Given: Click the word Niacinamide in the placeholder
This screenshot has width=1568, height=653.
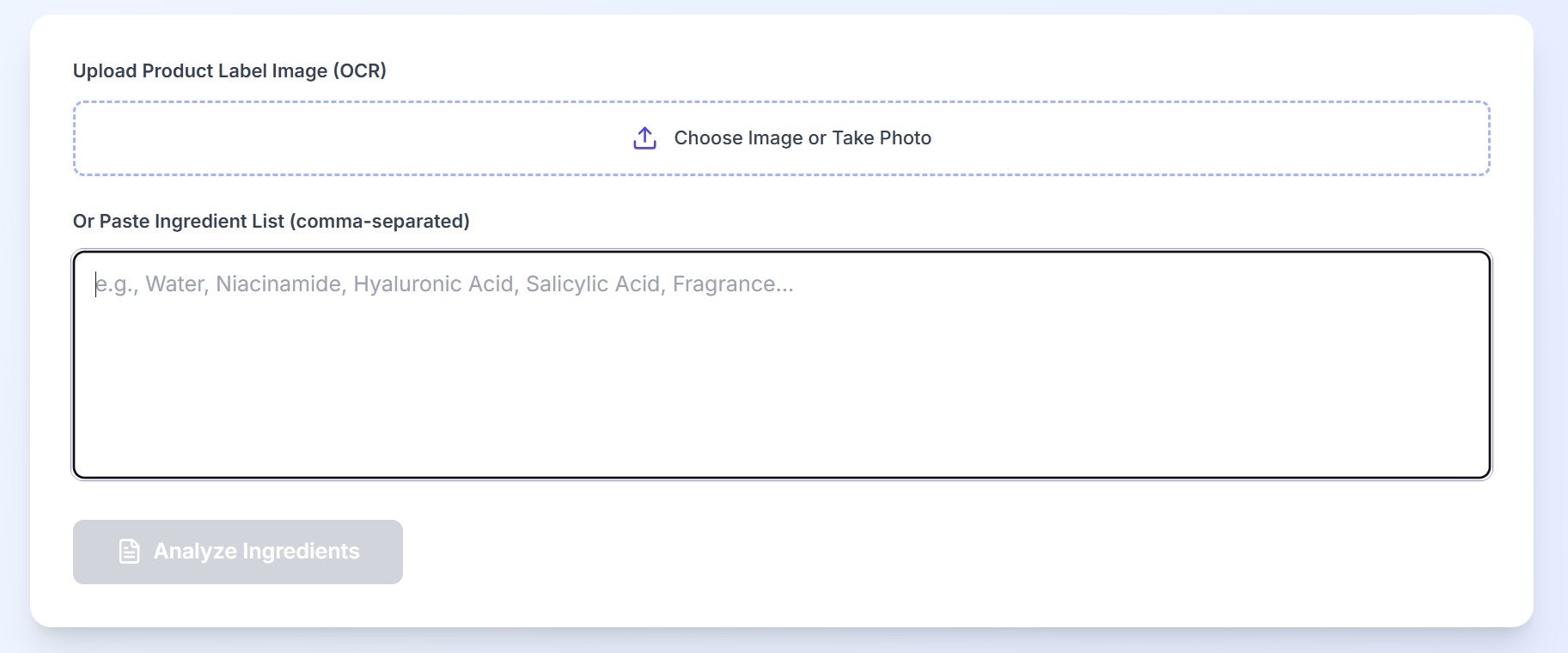Looking at the screenshot, I should pyautogui.click(x=278, y=284).
